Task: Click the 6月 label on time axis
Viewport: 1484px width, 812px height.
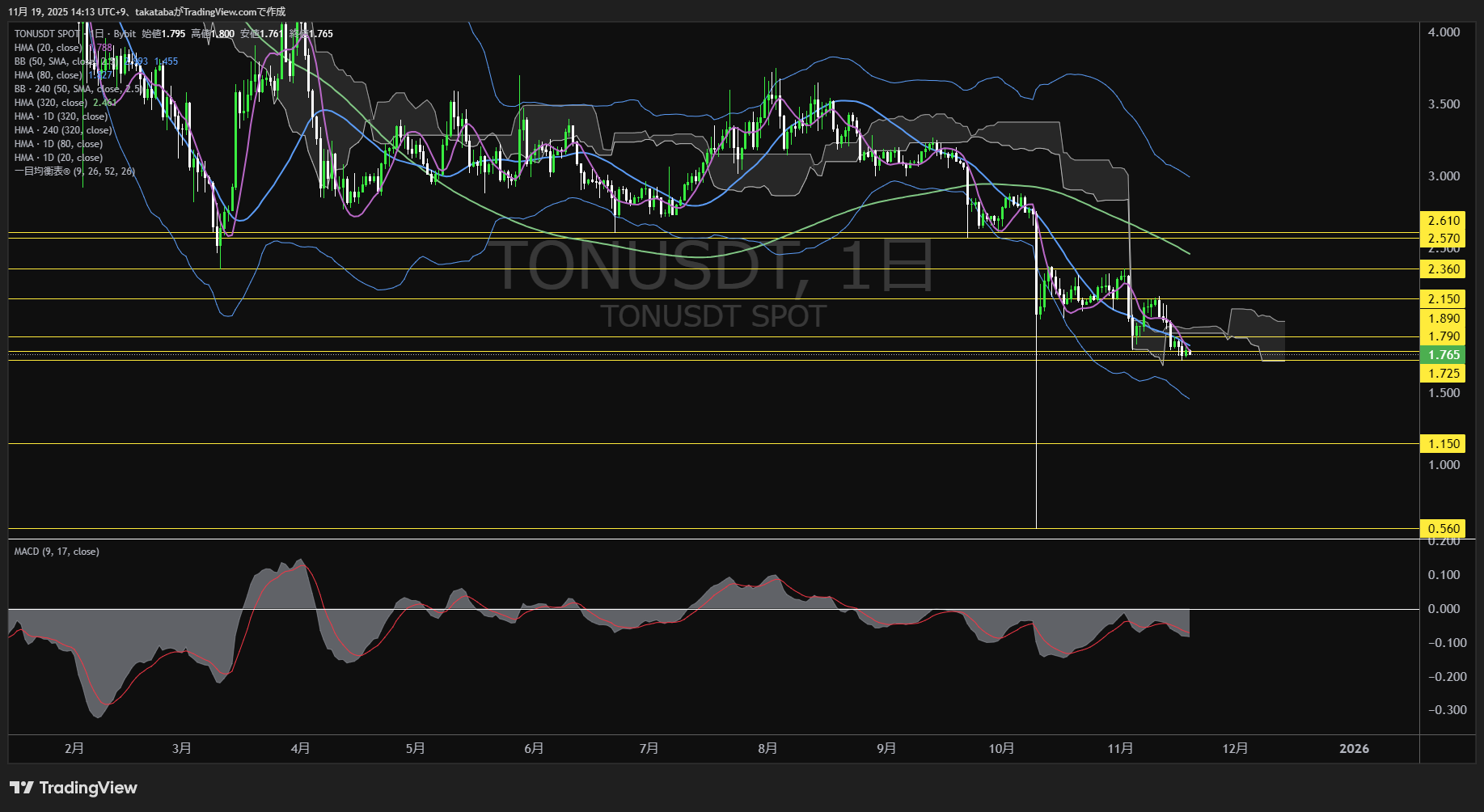Action: (x=534, y=748)
